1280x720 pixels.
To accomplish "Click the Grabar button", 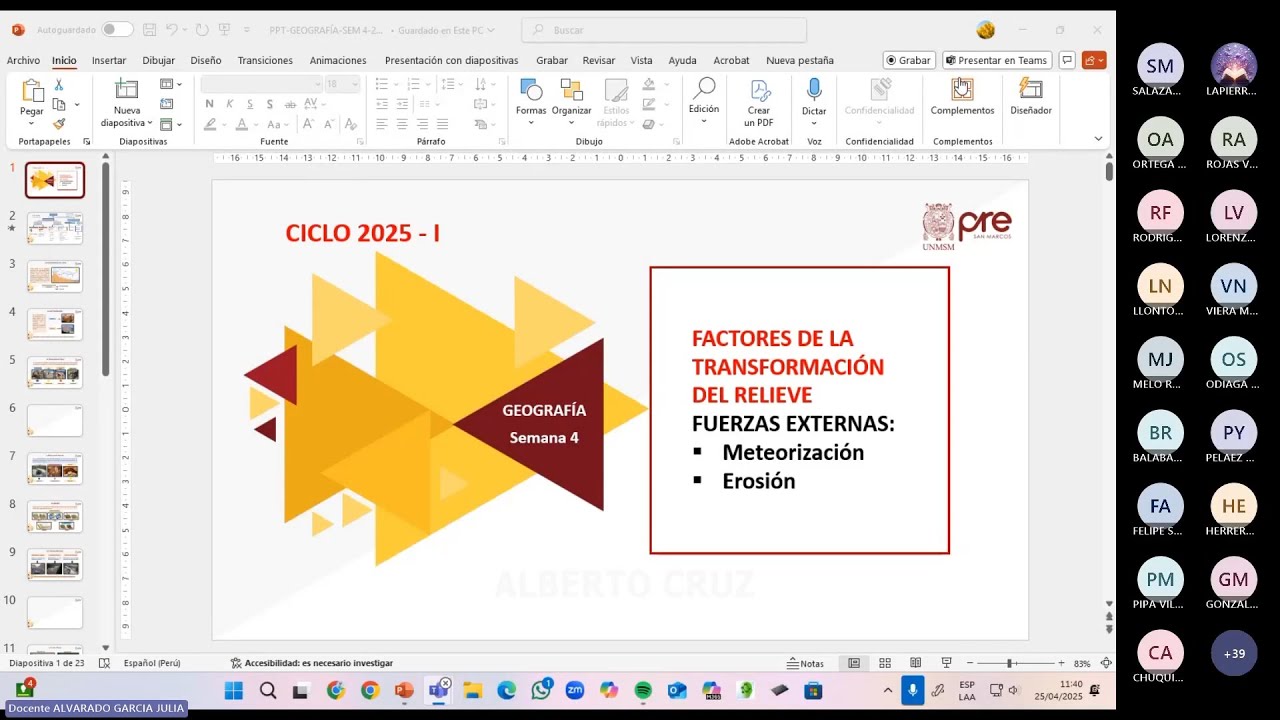I will coord(909,60).
